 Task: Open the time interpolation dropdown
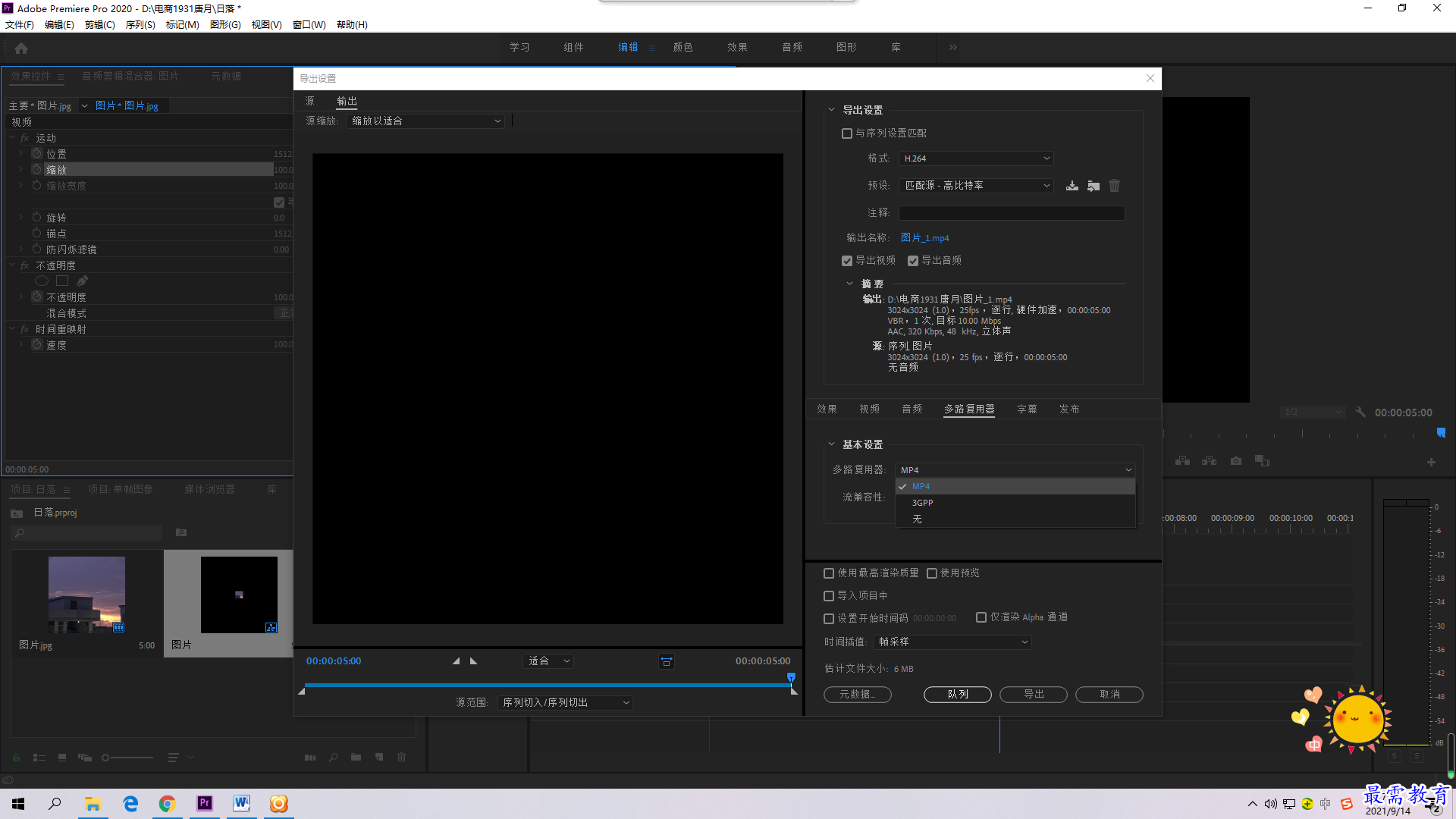[x=952, y=642]
